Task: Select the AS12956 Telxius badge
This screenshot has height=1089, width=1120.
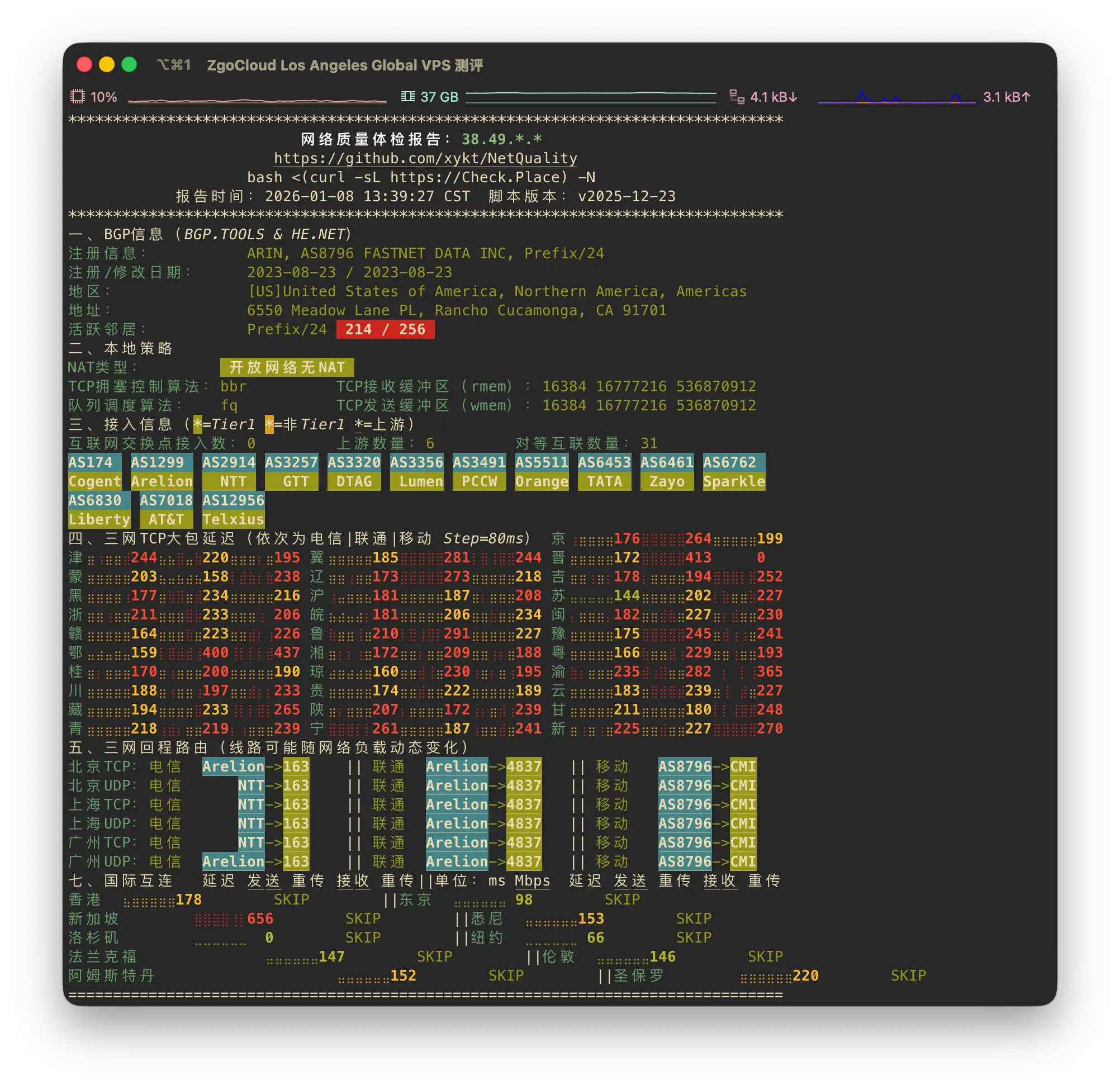Action: point(233,509)
